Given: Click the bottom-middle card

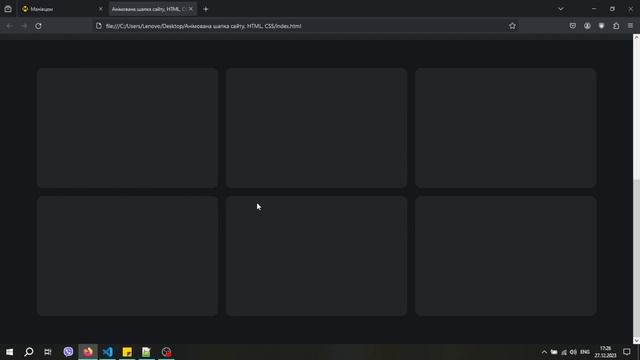Looking at the screenshot, I should pyautogui.click(x=316, y=256).
